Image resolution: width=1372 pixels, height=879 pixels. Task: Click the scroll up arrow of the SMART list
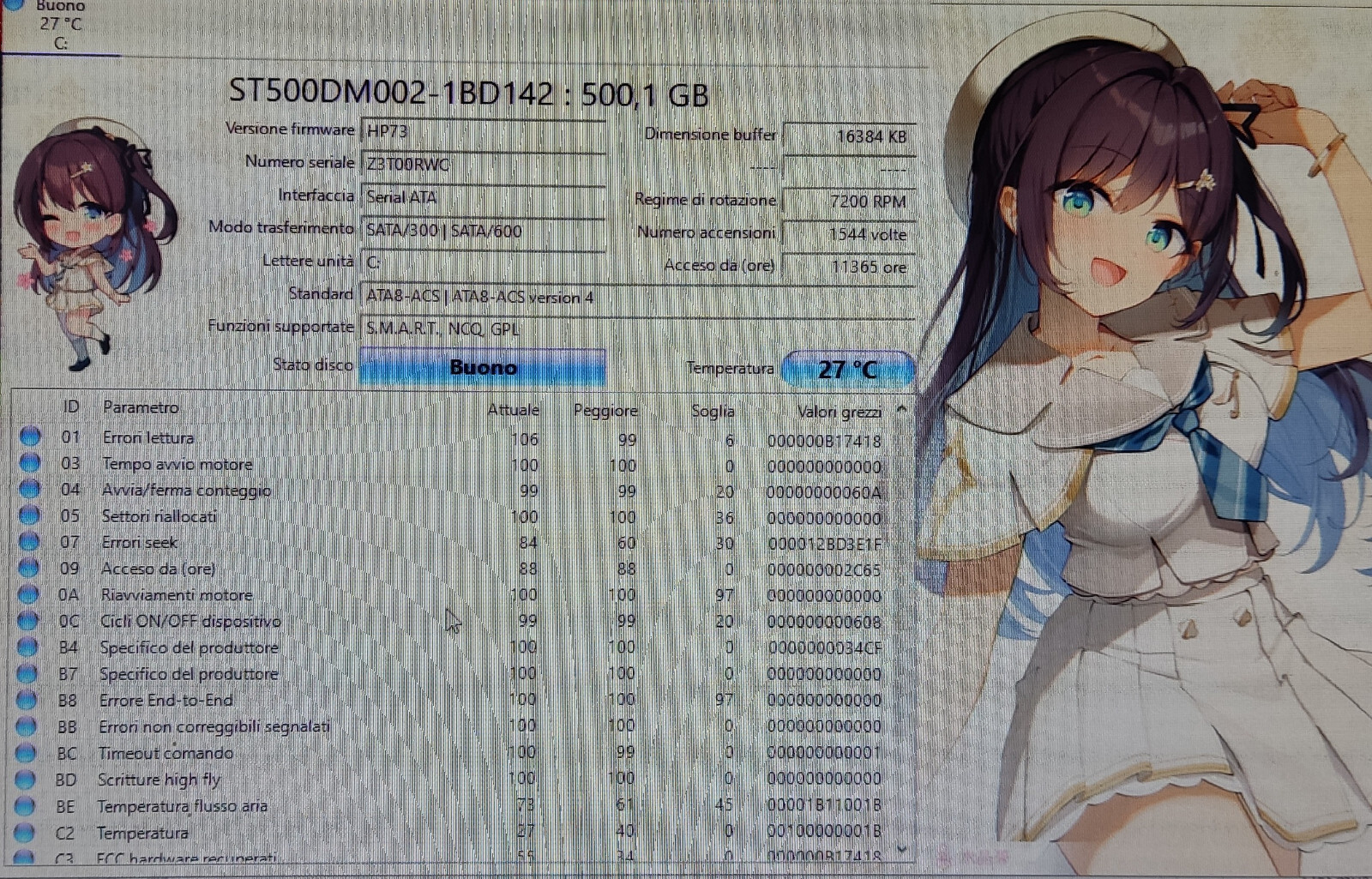coord(901,410)
